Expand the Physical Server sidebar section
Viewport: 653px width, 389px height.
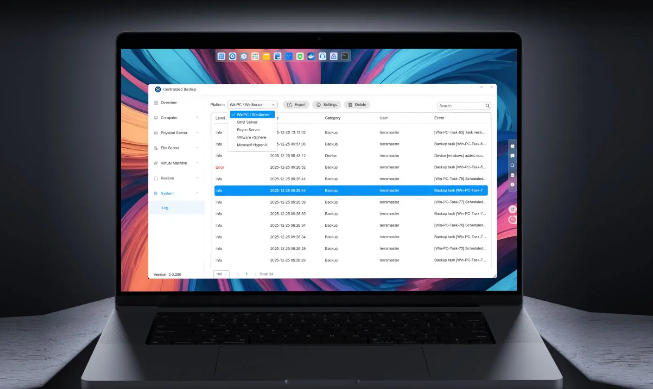(197, 133)
